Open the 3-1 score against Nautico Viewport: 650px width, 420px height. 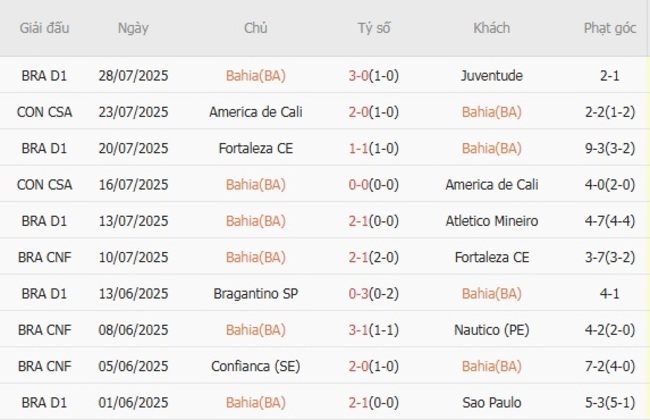[361, 330]
